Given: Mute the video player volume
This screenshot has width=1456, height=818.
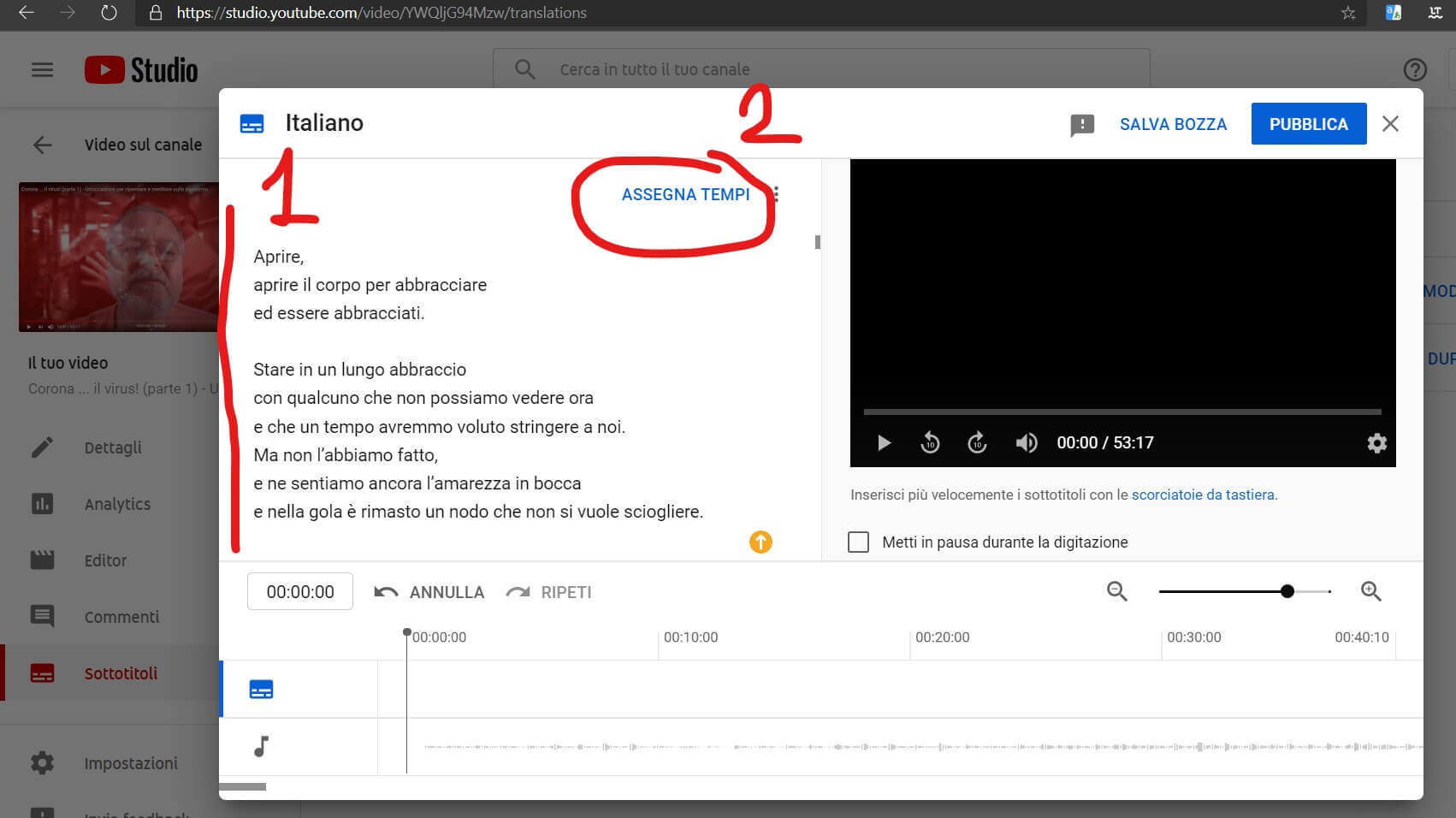Looking at the screenshot, I should 1026,442.
